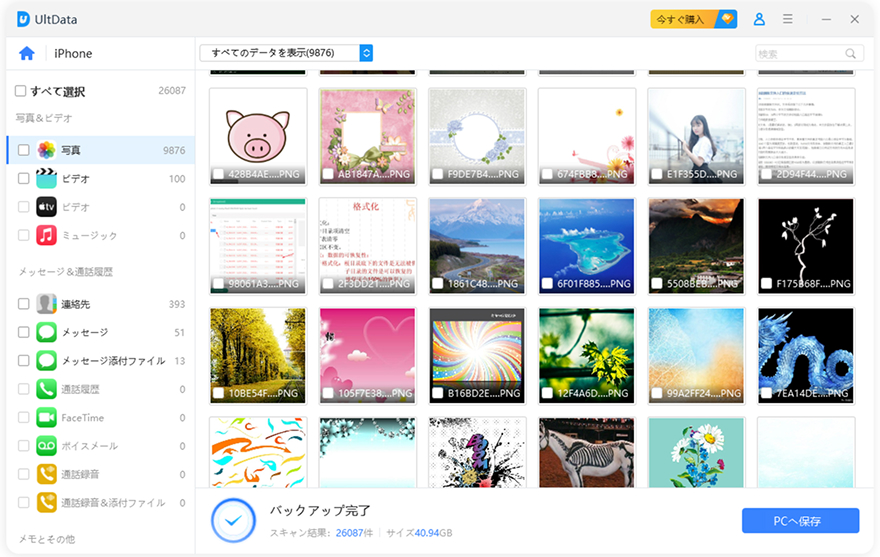Tick the メッセージ 51 checkbox
880x557 pixels.
click(x=24, y=332)
